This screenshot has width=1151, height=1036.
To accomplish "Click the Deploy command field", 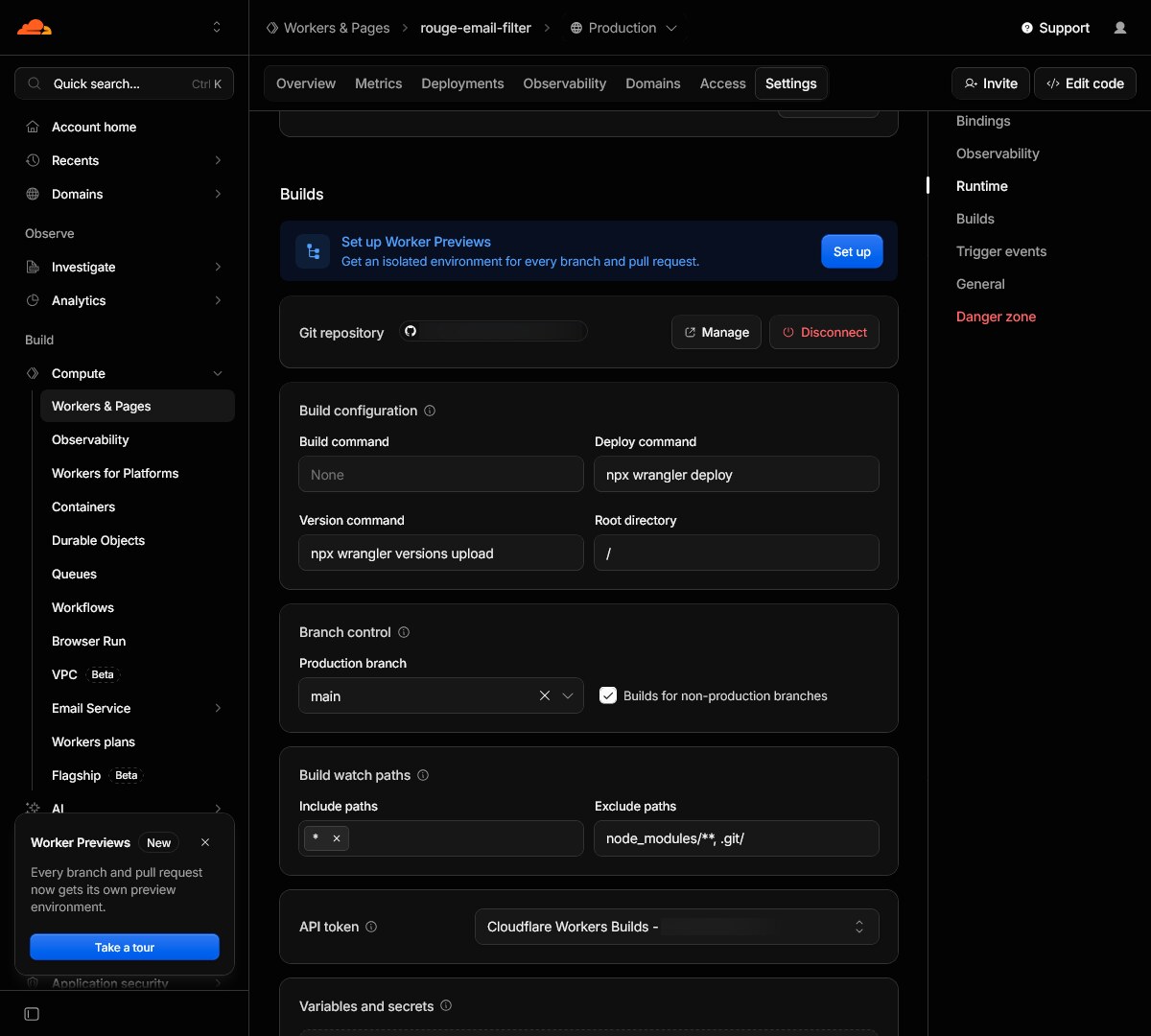I will point(737,474).
